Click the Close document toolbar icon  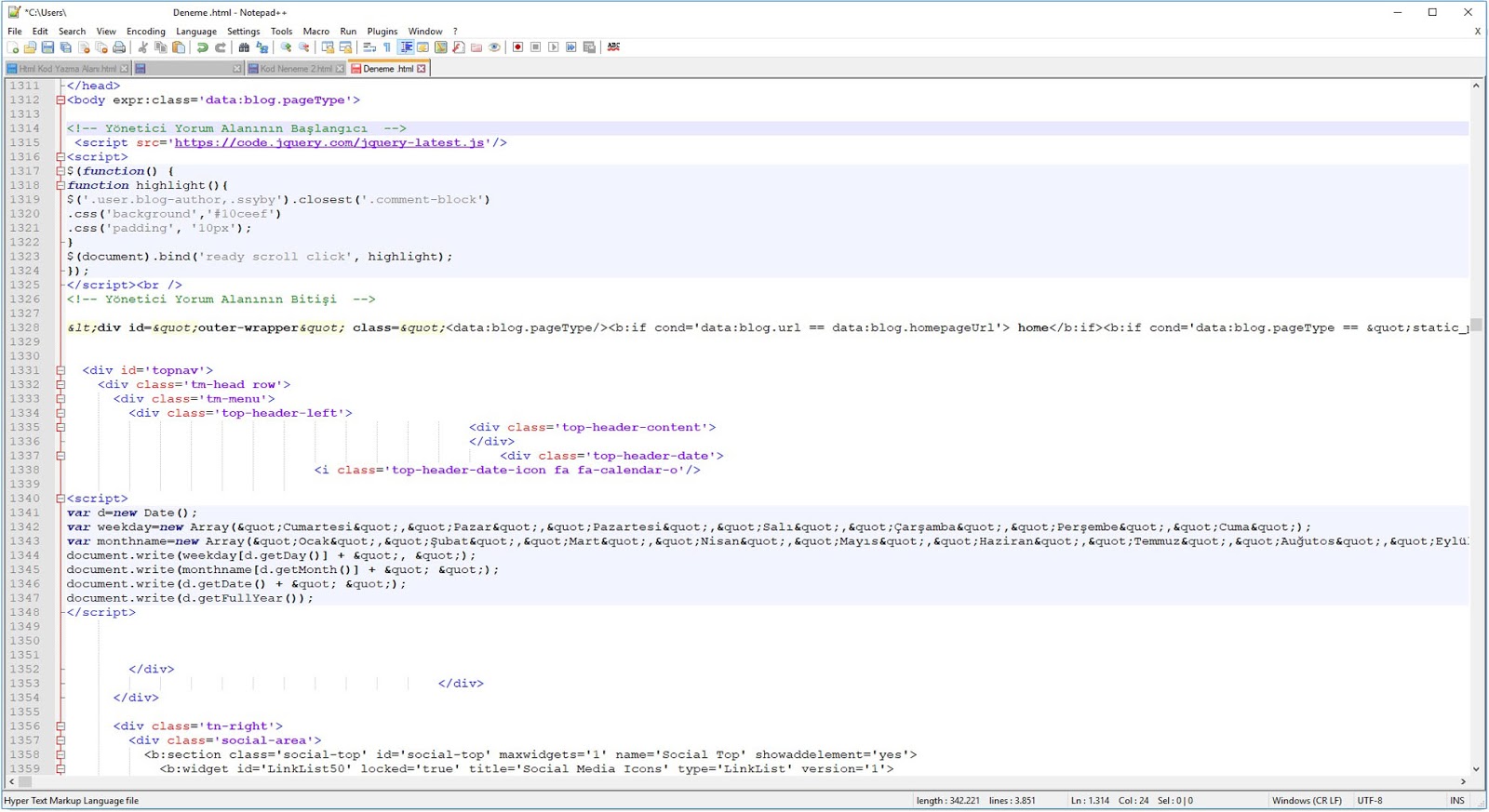(x=84, y=47)
